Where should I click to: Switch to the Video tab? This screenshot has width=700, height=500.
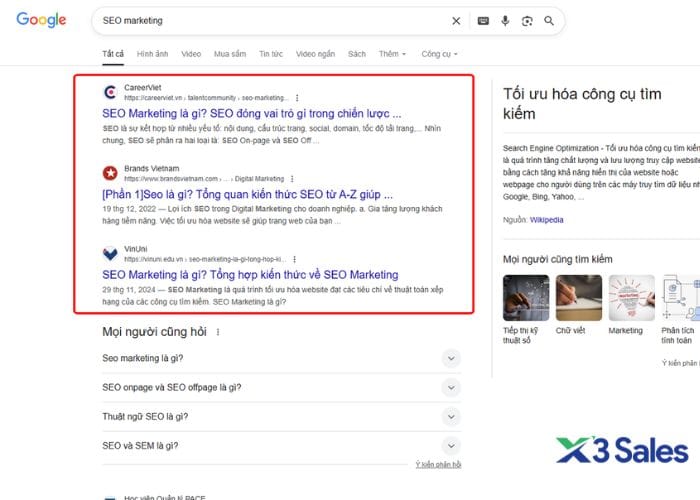[x=191, y=54]
